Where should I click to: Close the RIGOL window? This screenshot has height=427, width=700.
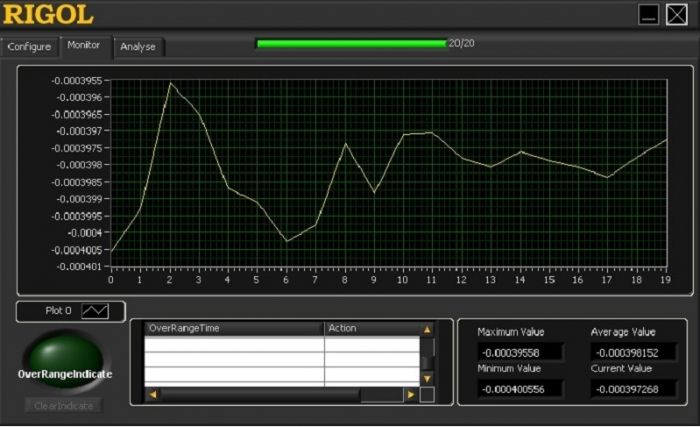coord(677,15)
